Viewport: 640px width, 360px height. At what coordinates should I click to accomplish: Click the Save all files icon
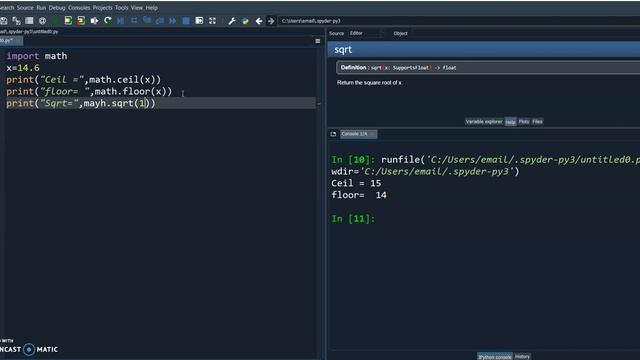coord(17,21)
